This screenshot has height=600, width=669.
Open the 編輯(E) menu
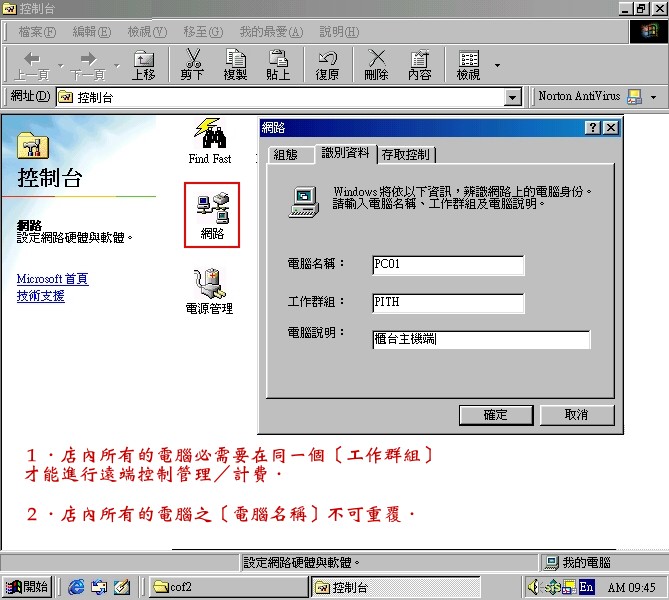92,32
